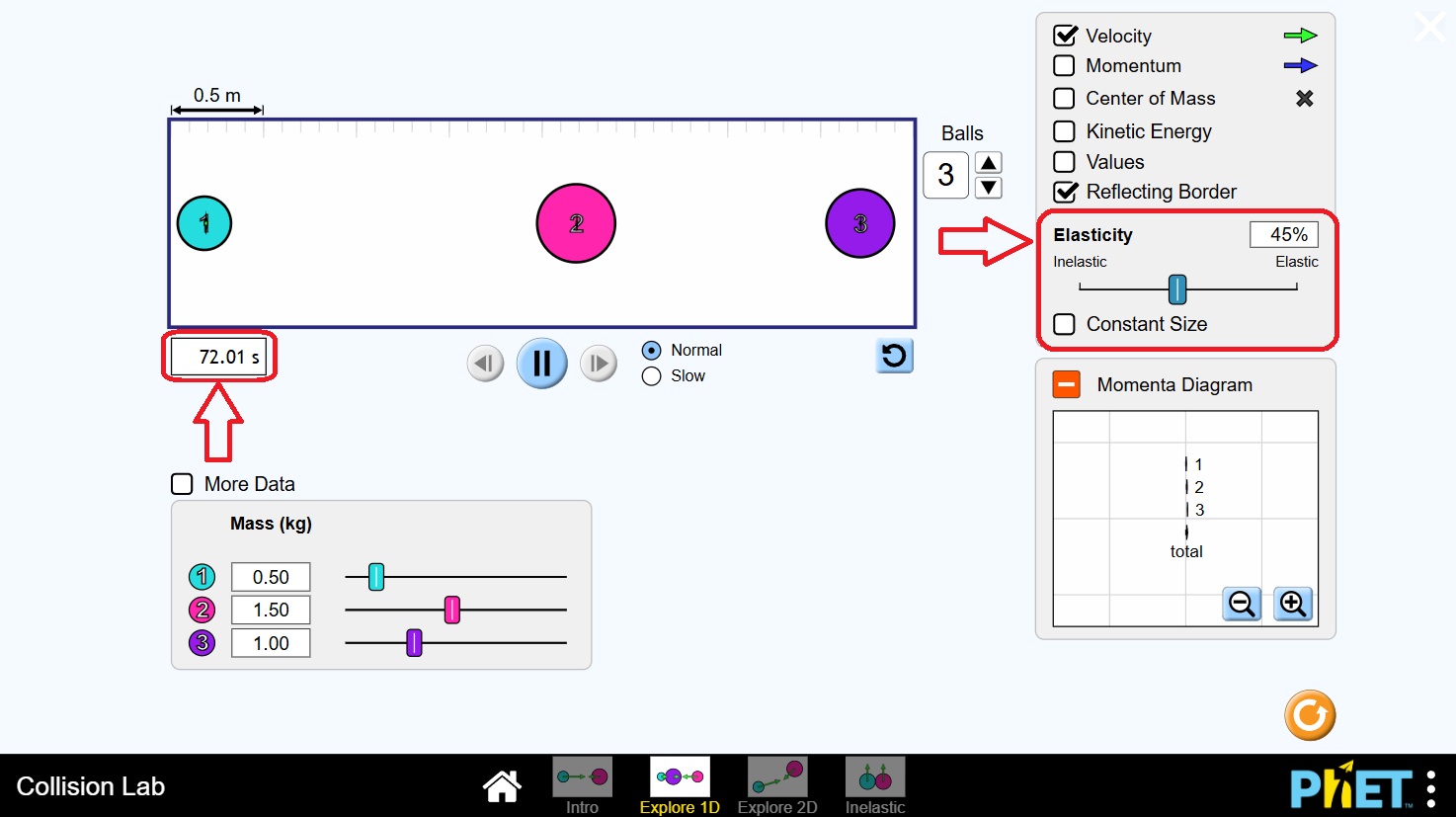The image size is (1456, 817).
Task: Select the Slow speed radio button
Action: [x=651, y=375]
